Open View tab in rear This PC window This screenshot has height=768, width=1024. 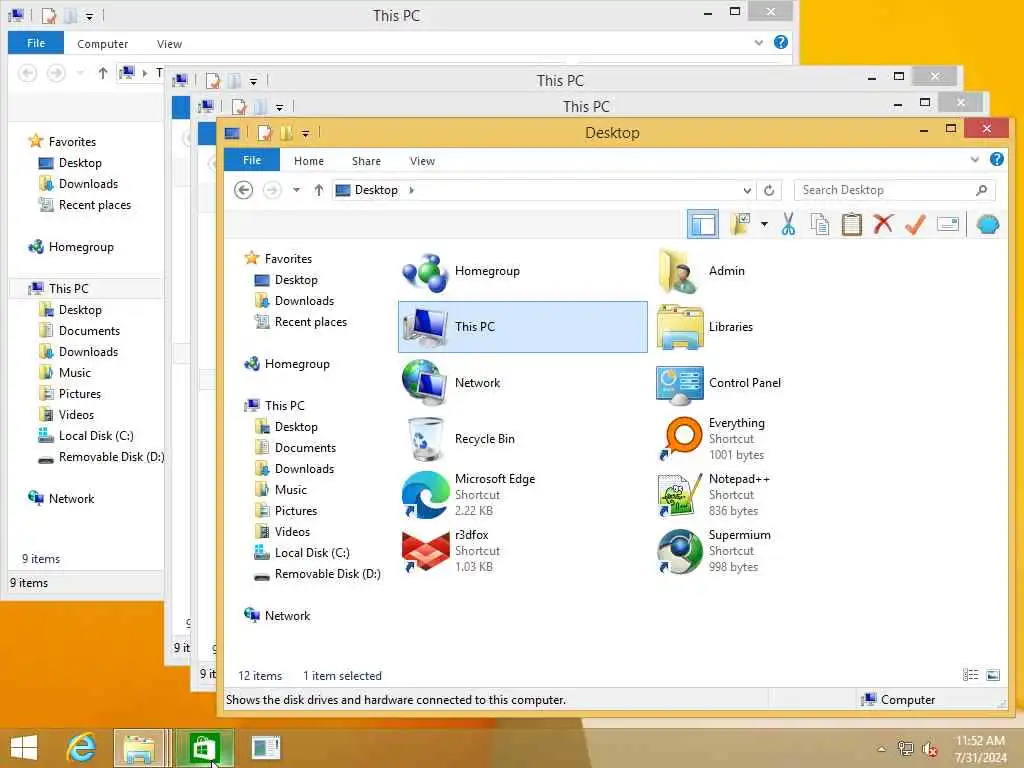point(169,44)
